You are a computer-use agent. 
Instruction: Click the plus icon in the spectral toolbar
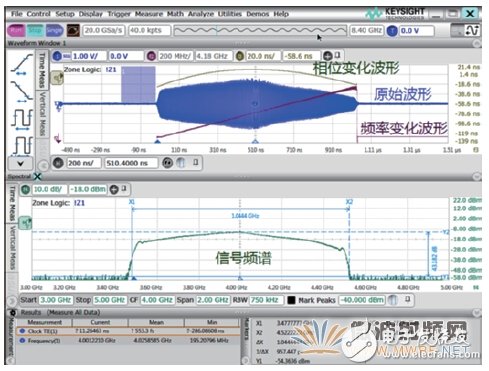point(114,190)
